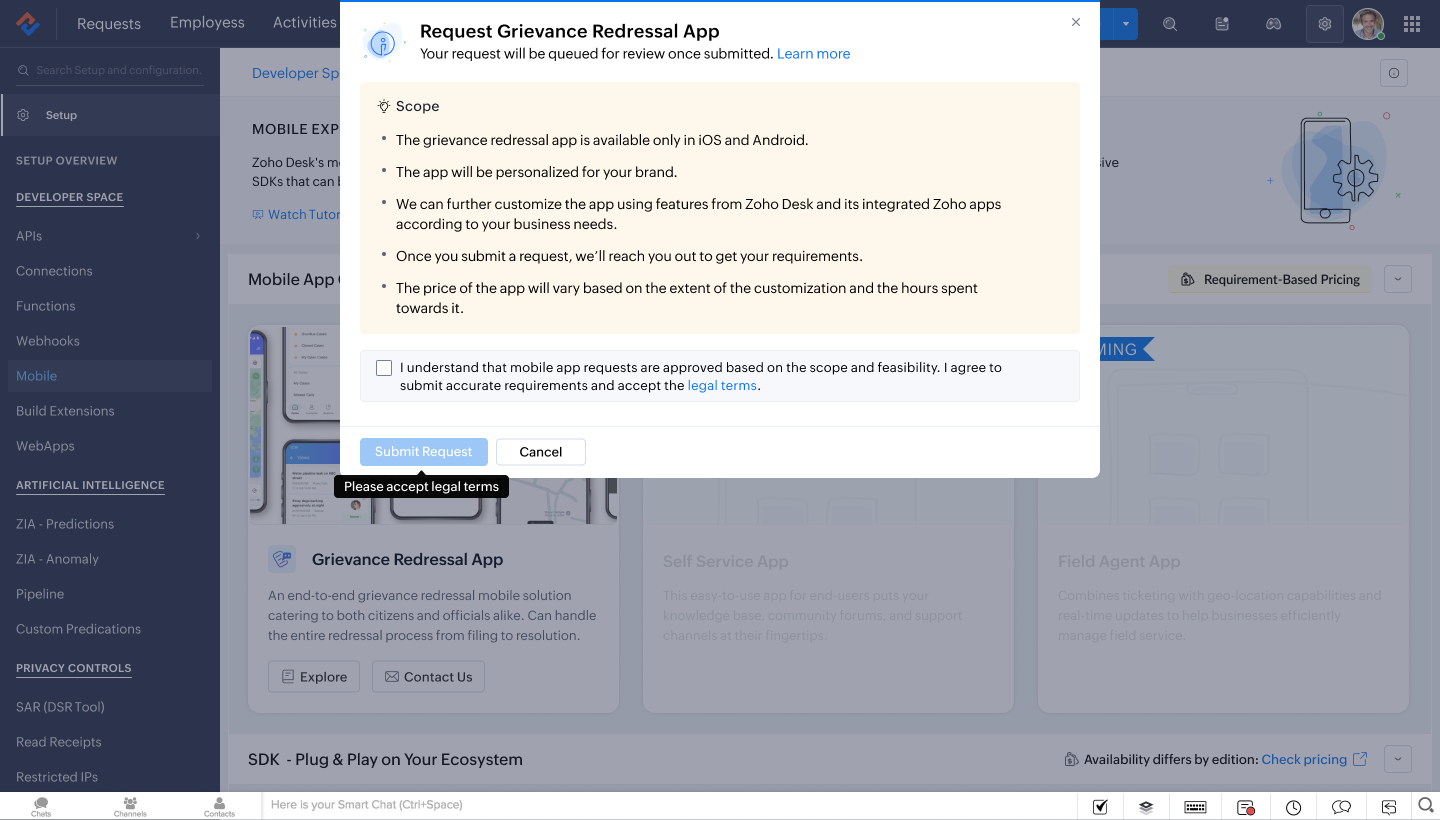Select WebApps in the sidebar
This screenshot has width=1440, height=820.
coord(45,446)
